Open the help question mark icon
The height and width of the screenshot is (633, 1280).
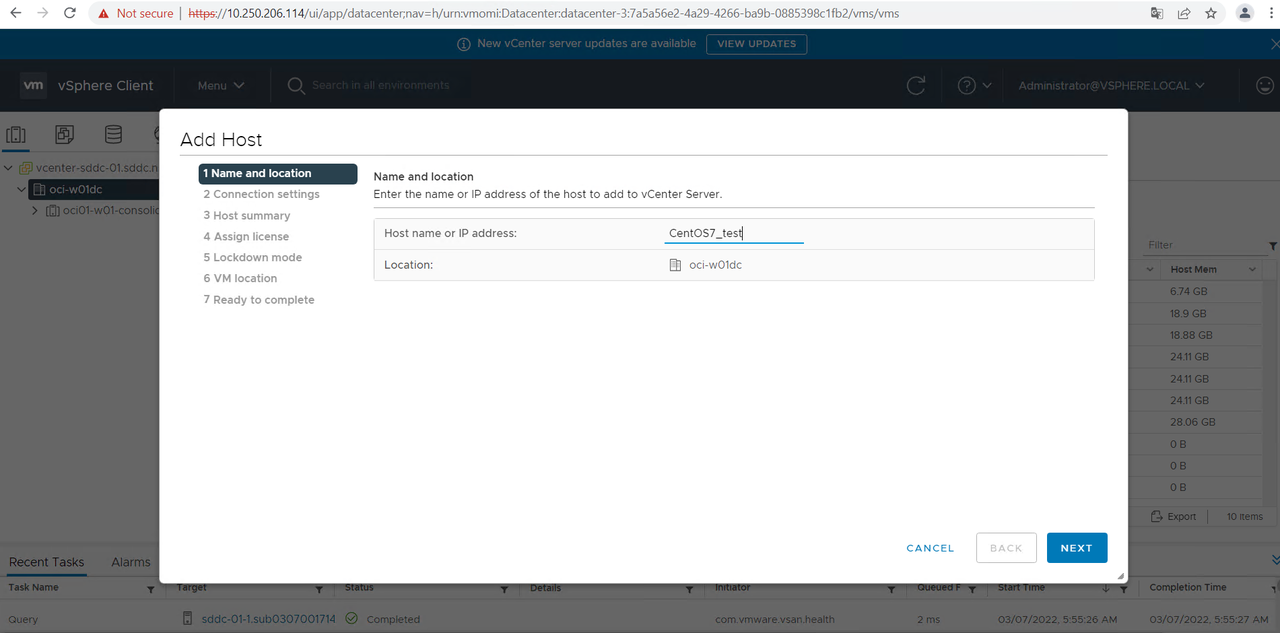click(966, 86)
